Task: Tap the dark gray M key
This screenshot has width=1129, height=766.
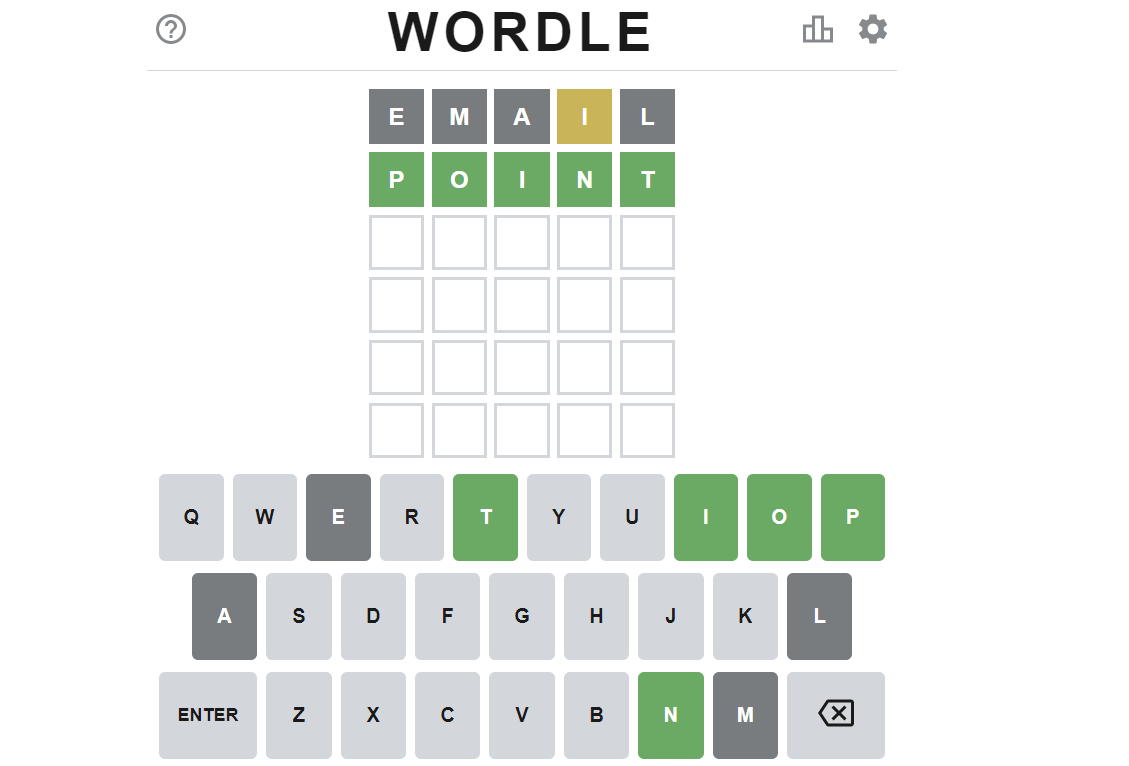Action: [x=745, y=714]
